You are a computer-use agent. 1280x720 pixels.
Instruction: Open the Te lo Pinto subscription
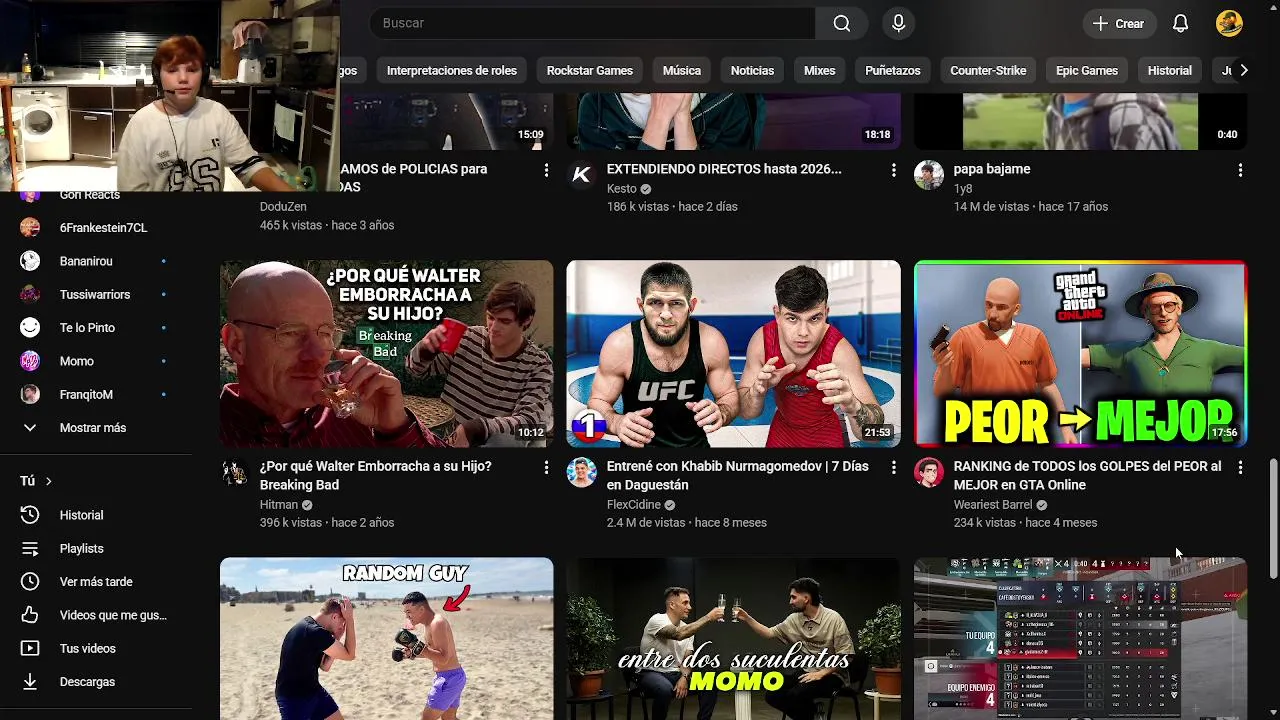click(98, 328)
